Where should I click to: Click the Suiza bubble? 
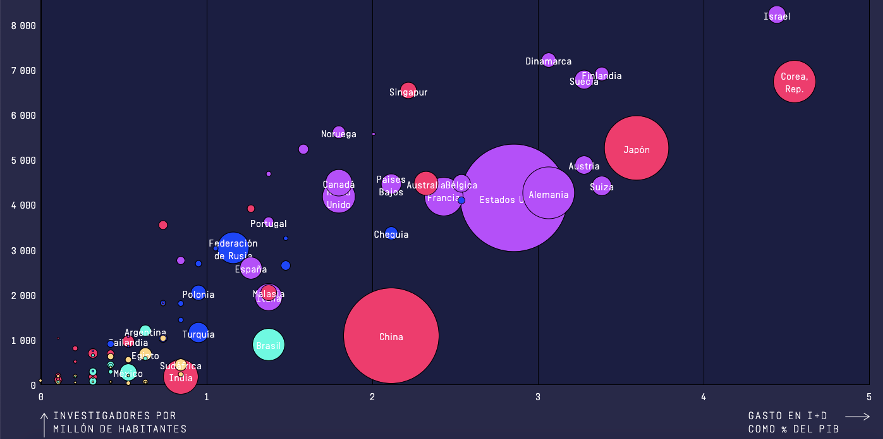601,185
